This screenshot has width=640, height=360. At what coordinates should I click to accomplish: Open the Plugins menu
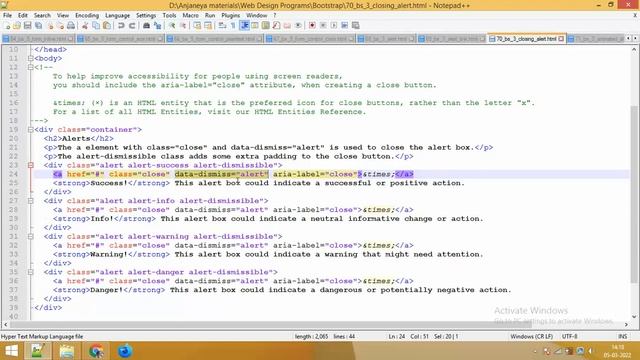point(231,16)
